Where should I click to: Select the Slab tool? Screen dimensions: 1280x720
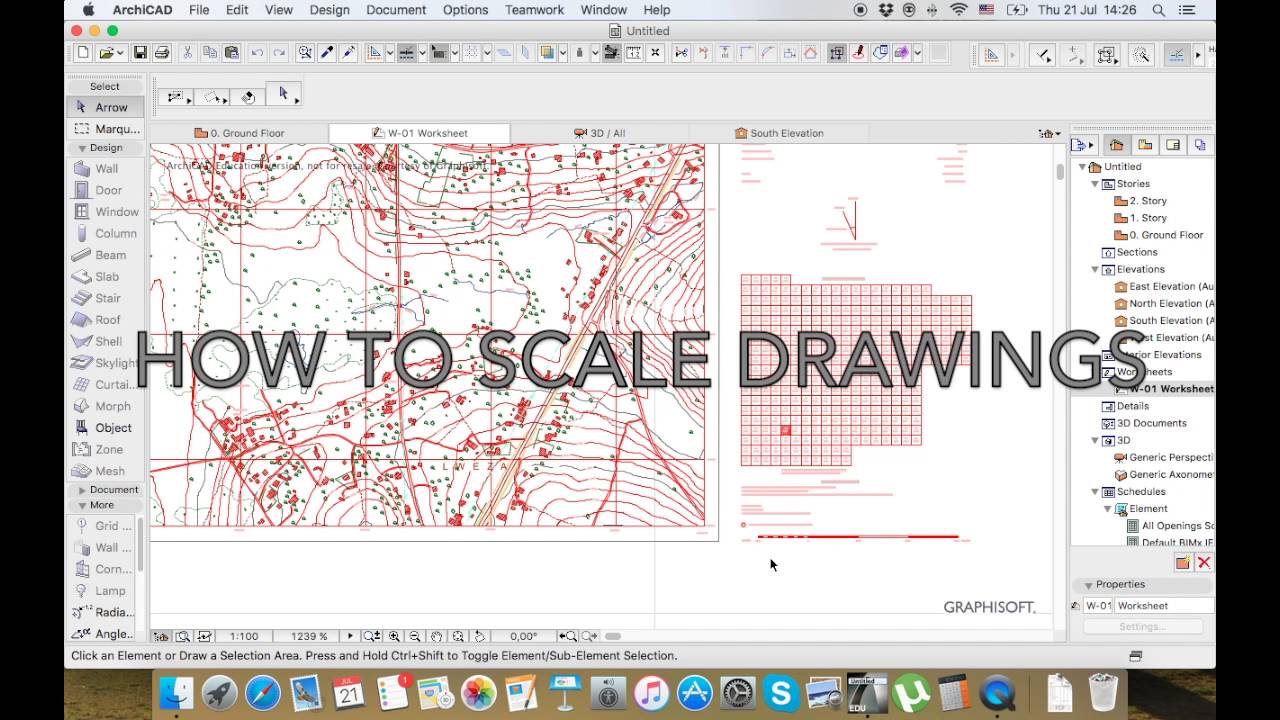click(x=106, y=277)
